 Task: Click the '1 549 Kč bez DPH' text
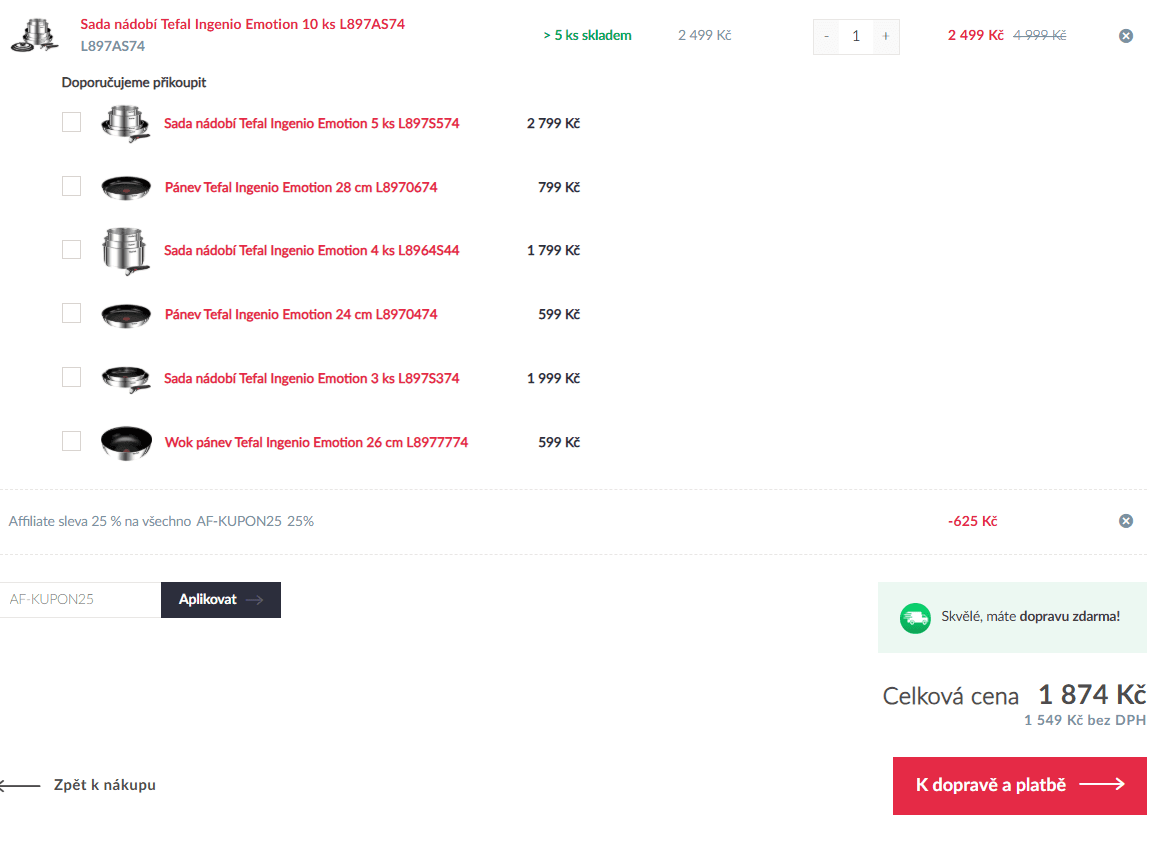click(1085, 720)
